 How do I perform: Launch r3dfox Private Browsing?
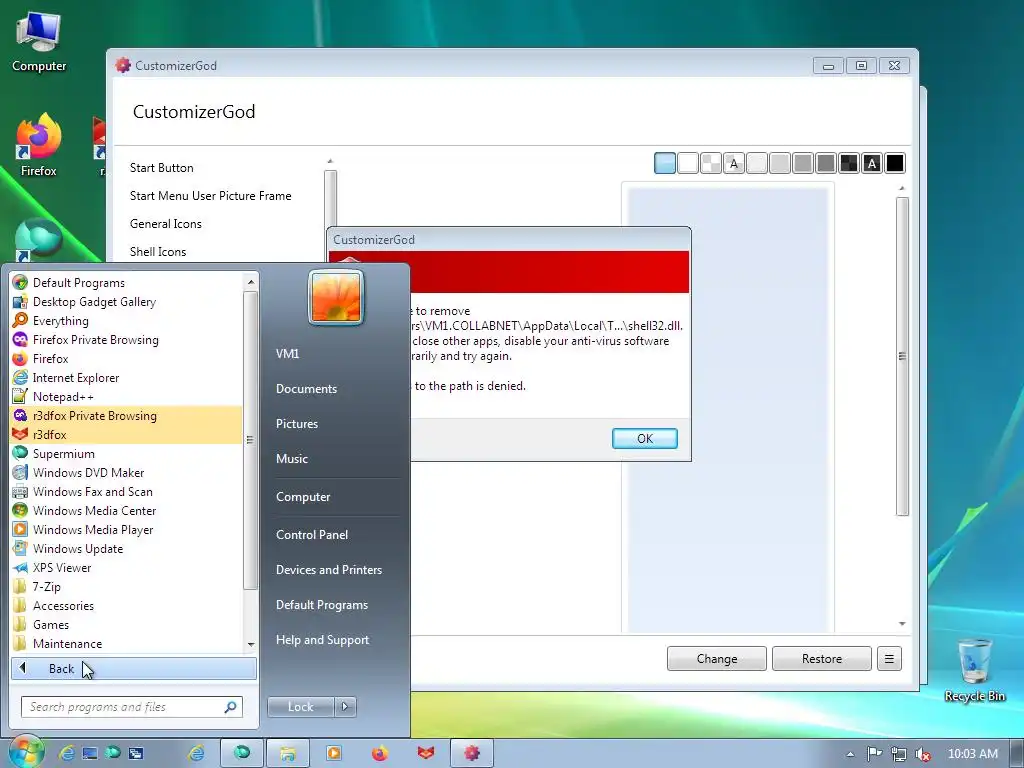point(126,415)
